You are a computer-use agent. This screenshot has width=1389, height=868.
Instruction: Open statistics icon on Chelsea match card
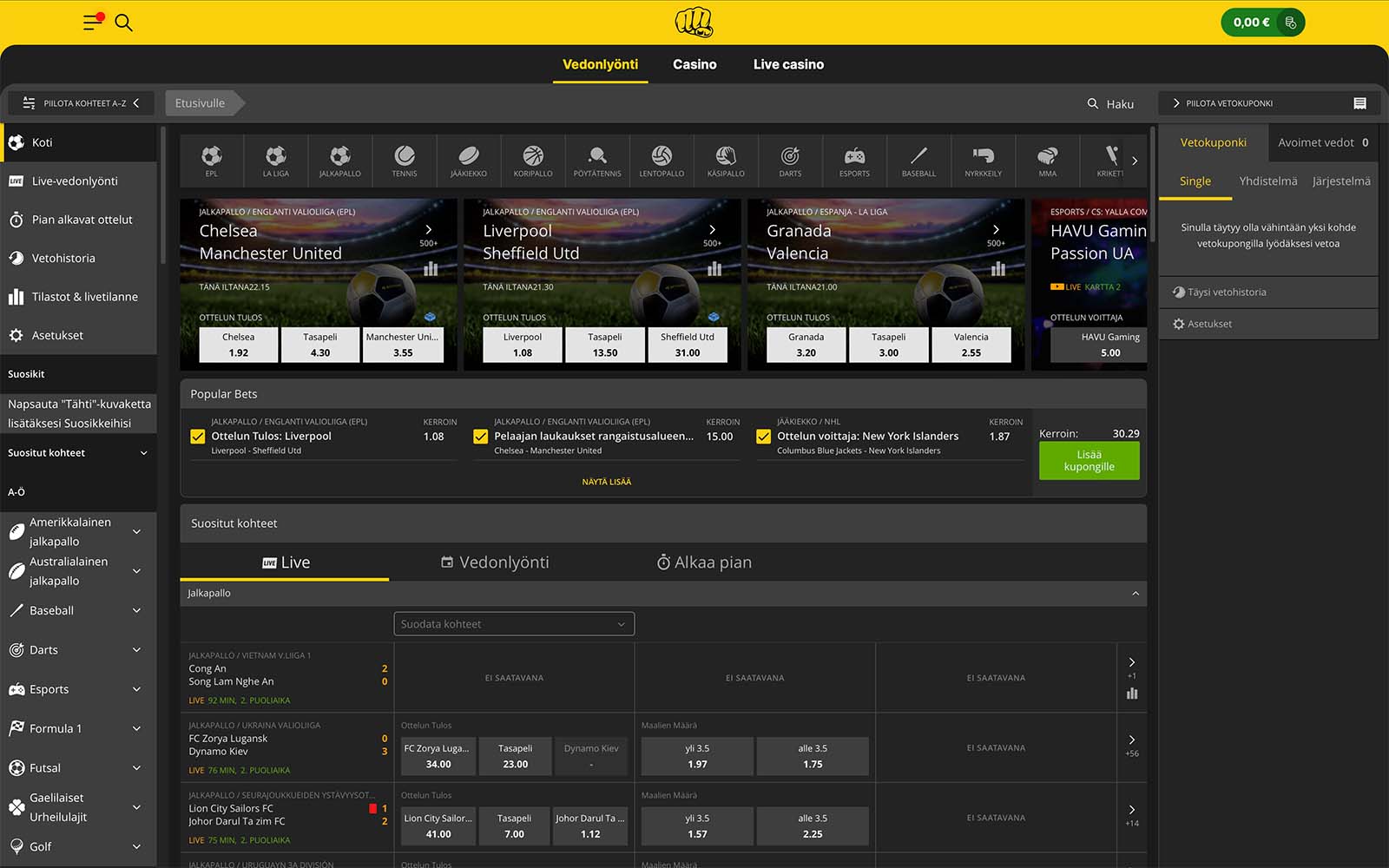tap(431, 269)
